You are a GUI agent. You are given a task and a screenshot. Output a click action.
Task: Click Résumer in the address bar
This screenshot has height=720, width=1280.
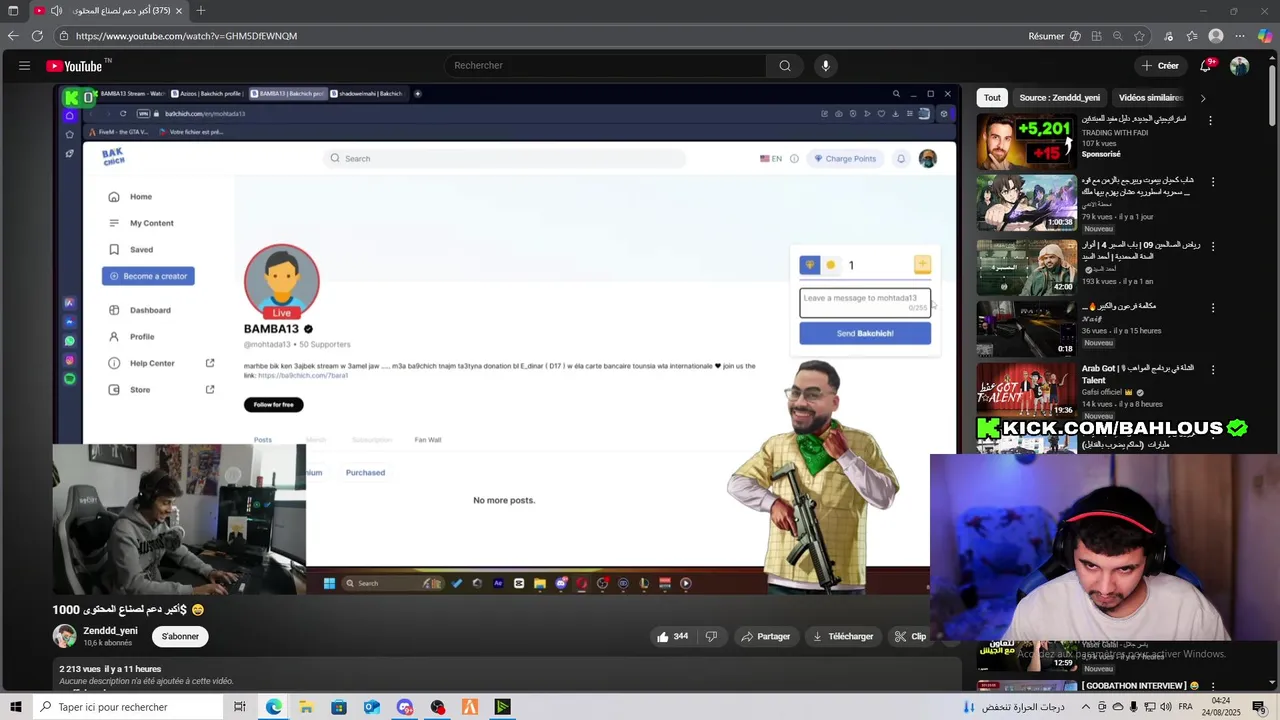pos(1055,36)
